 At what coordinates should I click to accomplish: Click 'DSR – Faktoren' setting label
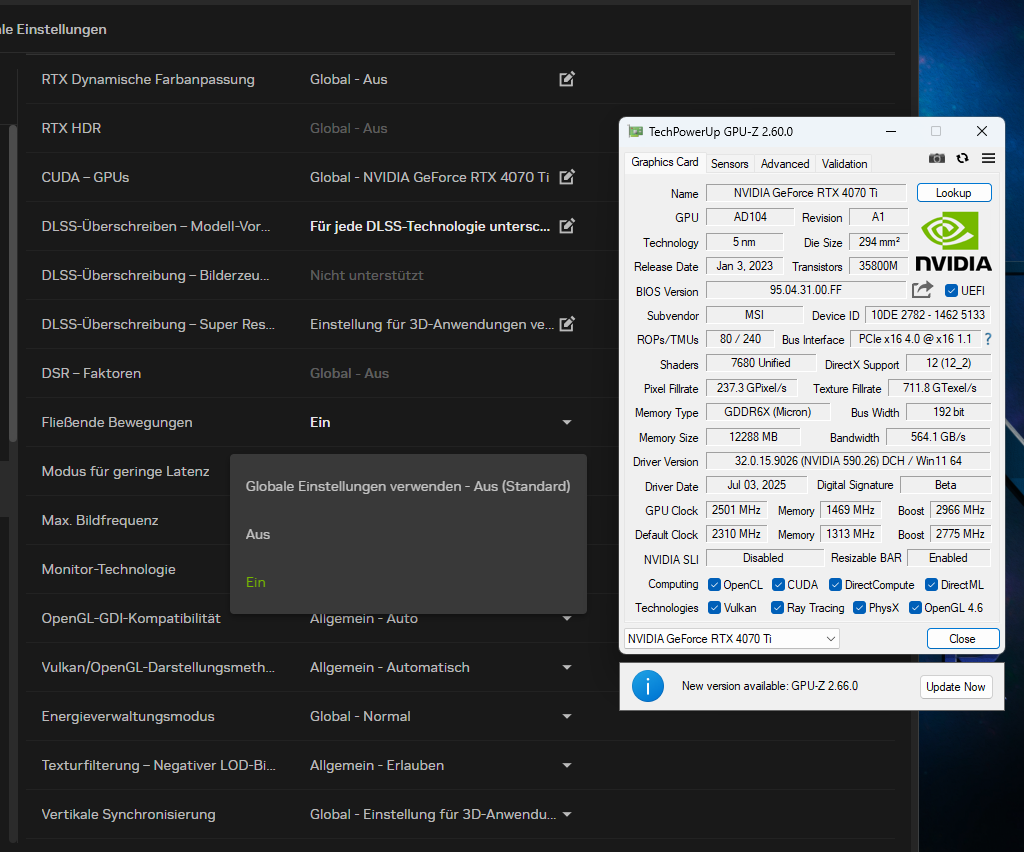(x=91, y=373)
